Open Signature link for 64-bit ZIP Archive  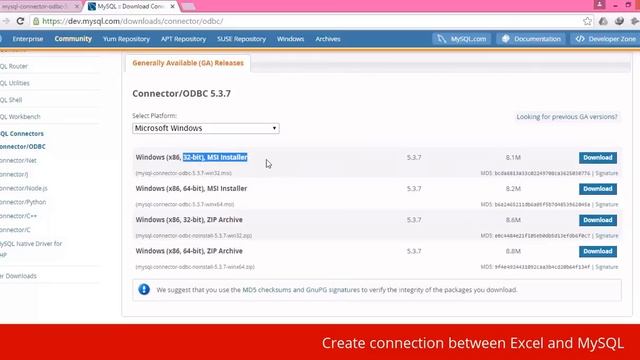point(607,267)
